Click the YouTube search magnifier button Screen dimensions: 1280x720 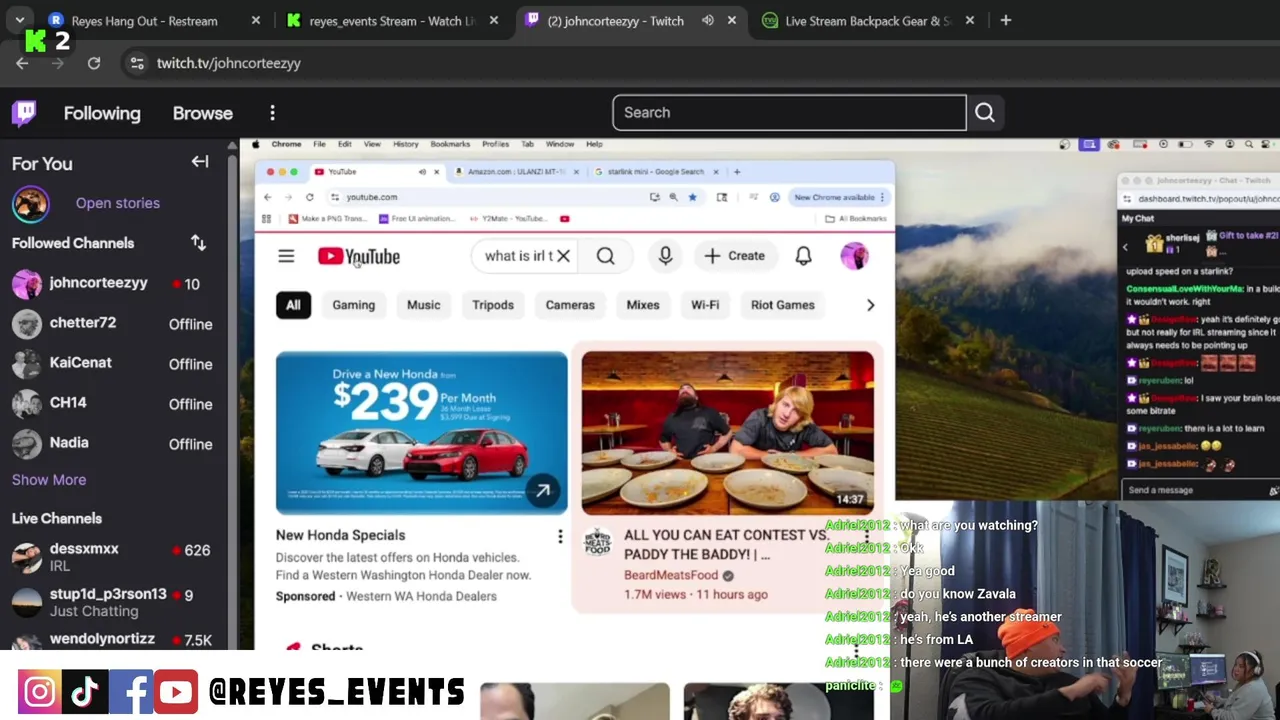(x=605, y=256)
